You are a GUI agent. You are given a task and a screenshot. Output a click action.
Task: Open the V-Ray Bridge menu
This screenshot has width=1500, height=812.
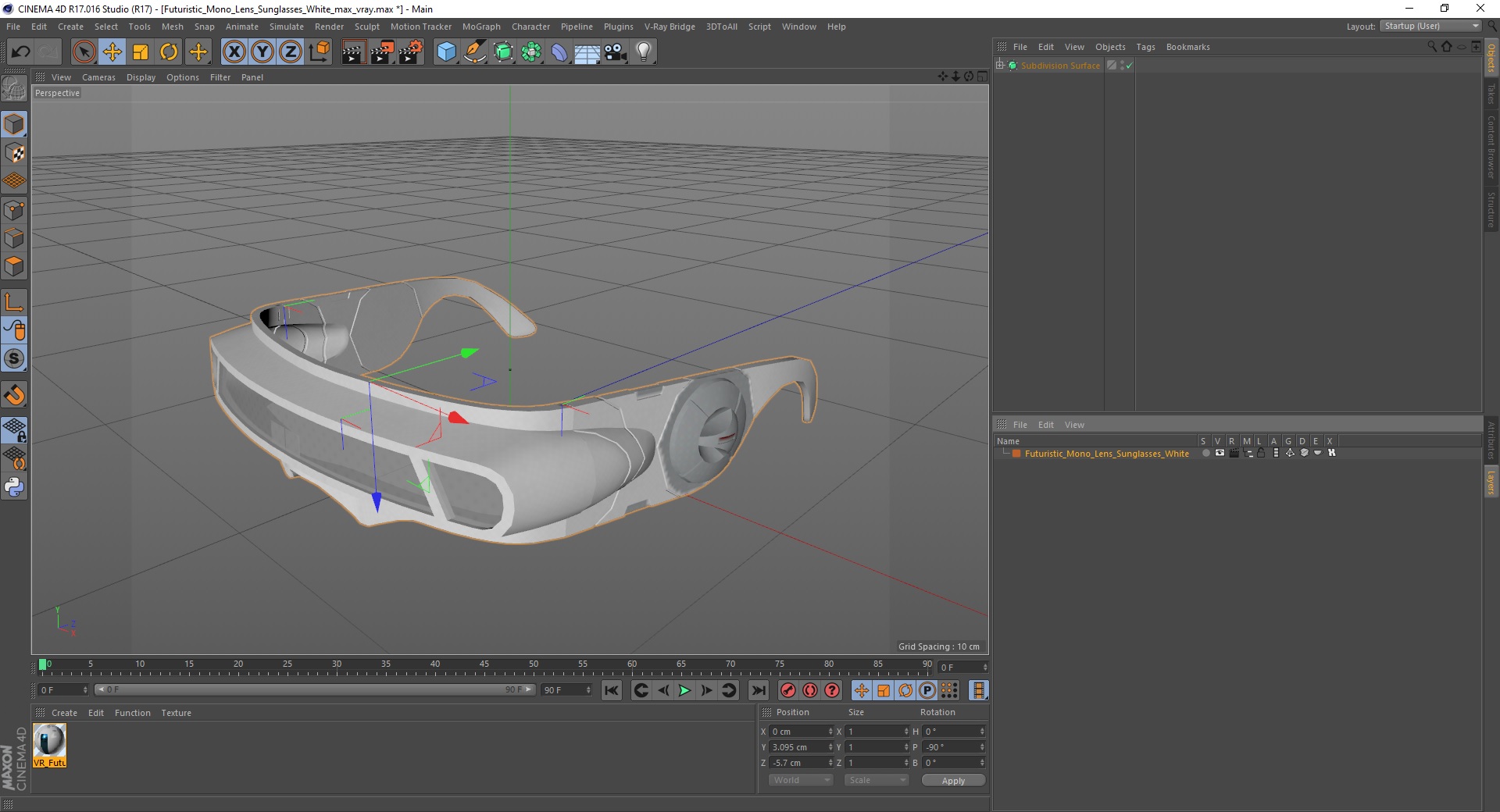tap(670, 27)
